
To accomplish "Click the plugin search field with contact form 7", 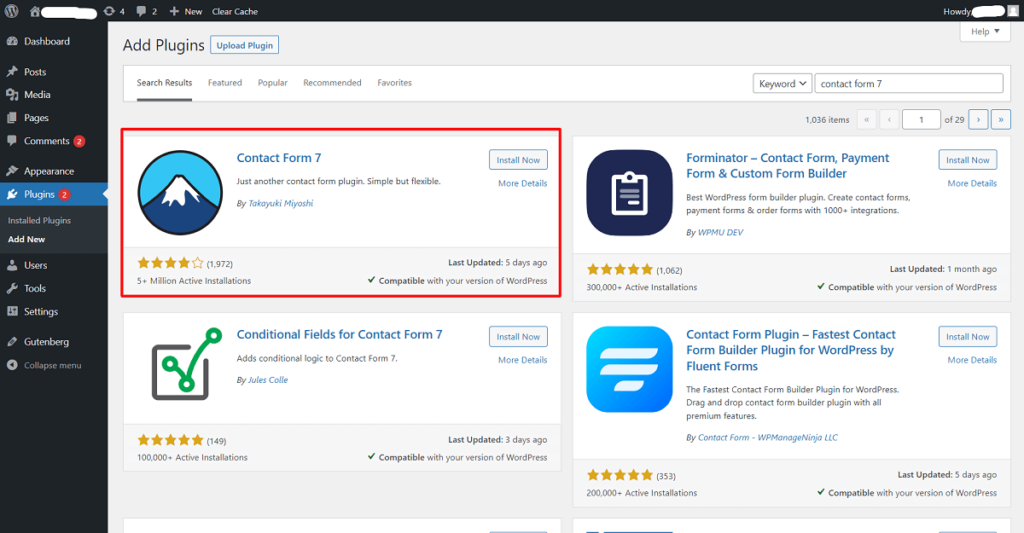I will (x=908, y=84).
